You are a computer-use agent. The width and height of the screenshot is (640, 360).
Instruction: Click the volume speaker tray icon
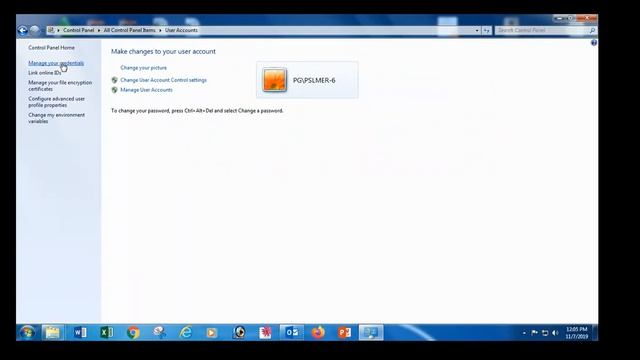[x=555, y=333]
